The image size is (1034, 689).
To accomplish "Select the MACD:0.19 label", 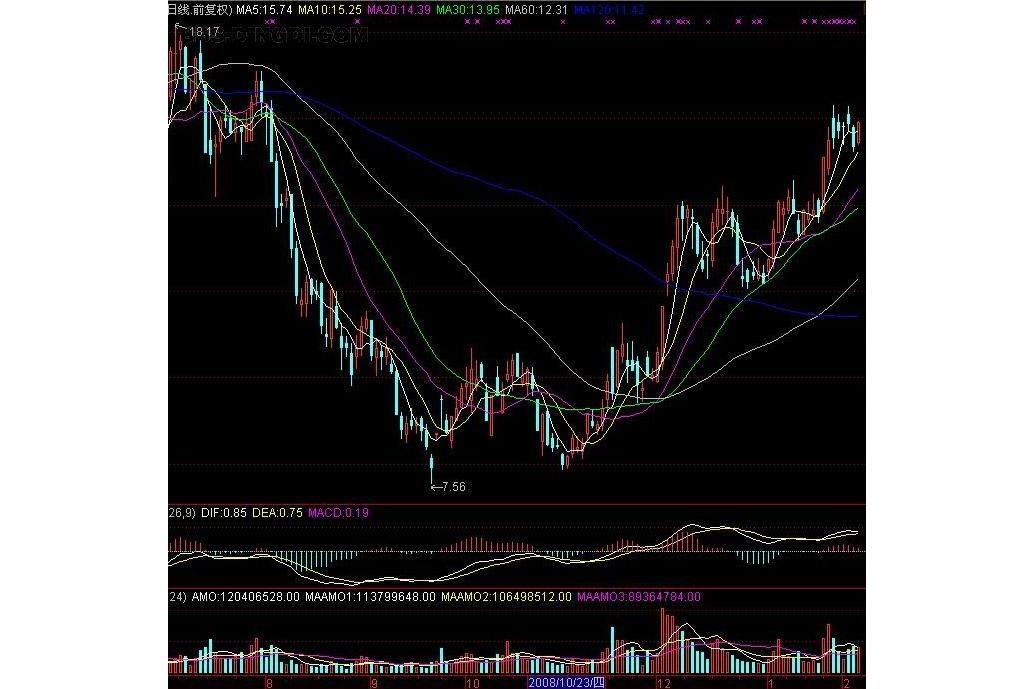I will (337, 512).
